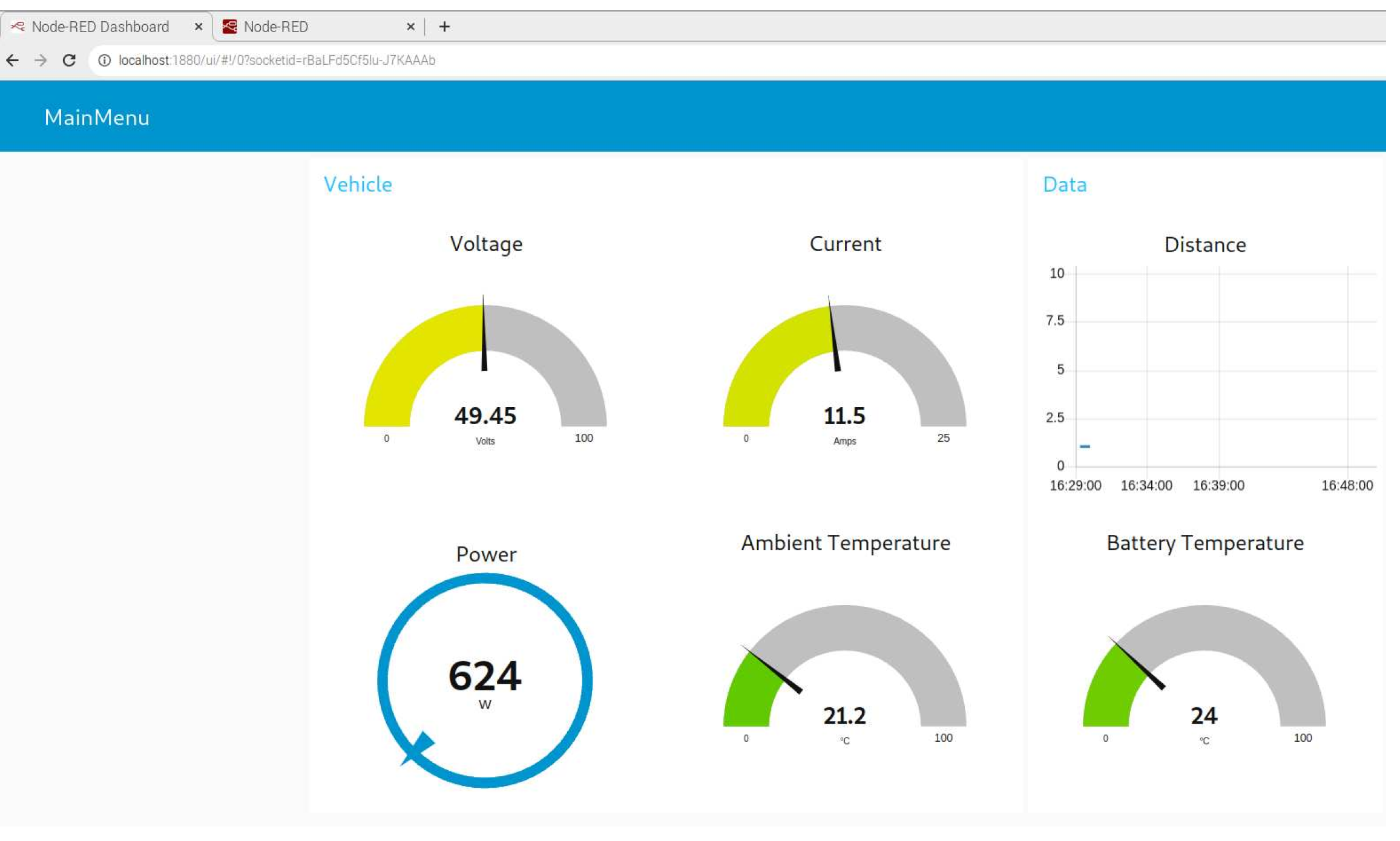Reload the dashboard page
This screenshot has width=1400, height=841.
click(x=69, y=61)
